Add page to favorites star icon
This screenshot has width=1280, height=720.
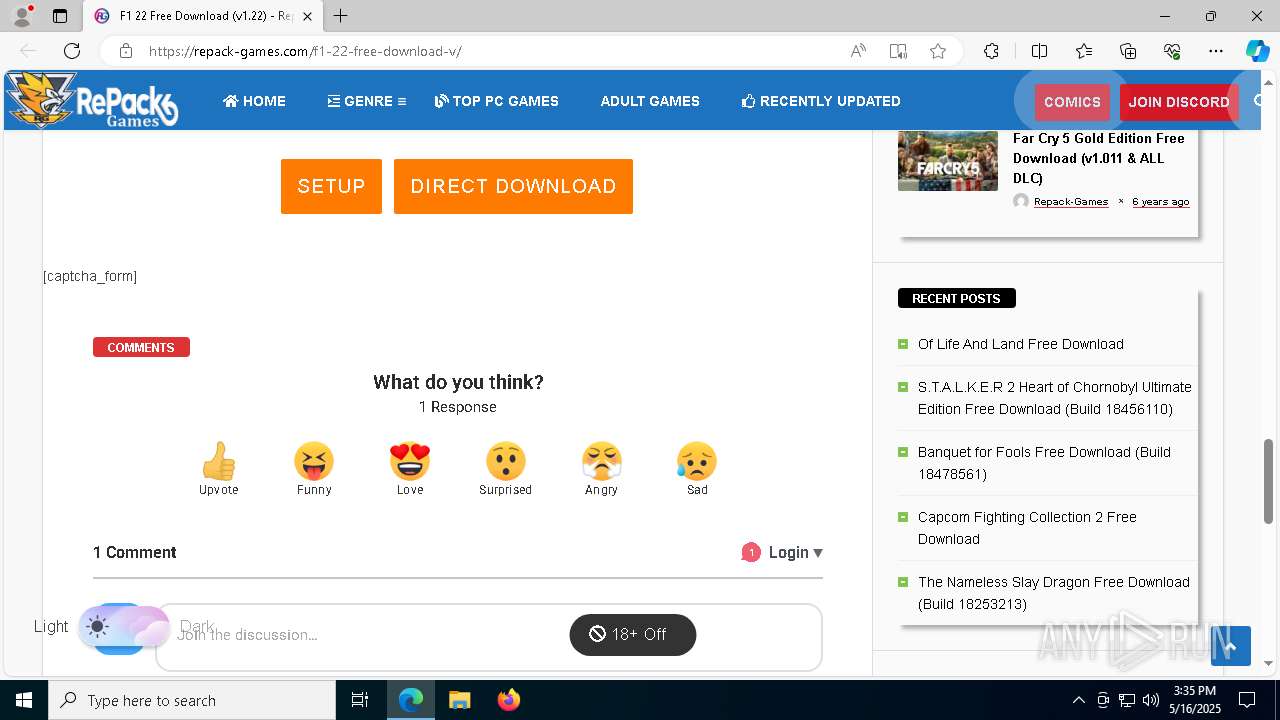pyautogui.click(x=938, y=51)
